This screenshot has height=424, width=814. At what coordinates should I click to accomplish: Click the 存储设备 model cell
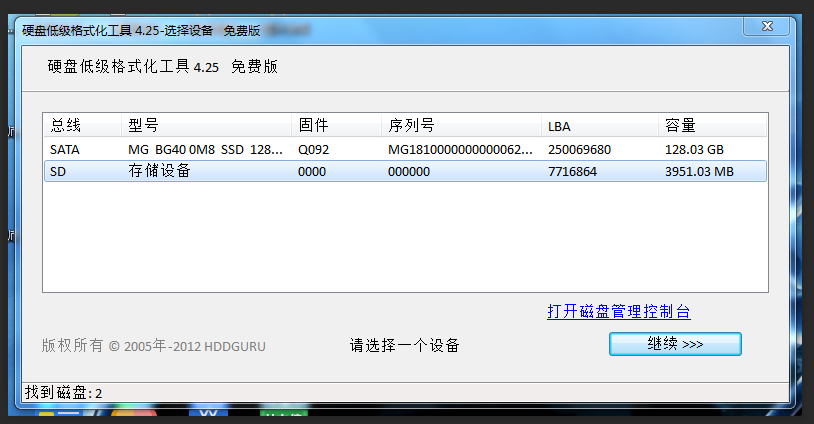[159, 171]
